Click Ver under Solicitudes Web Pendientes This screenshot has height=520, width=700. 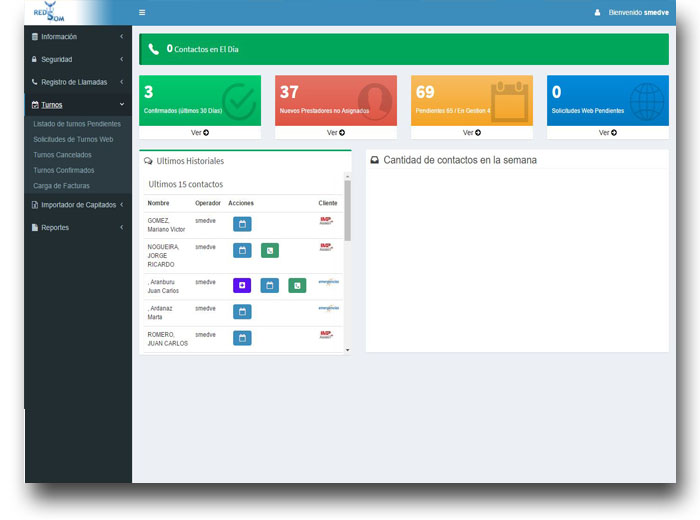click(607, 132)
